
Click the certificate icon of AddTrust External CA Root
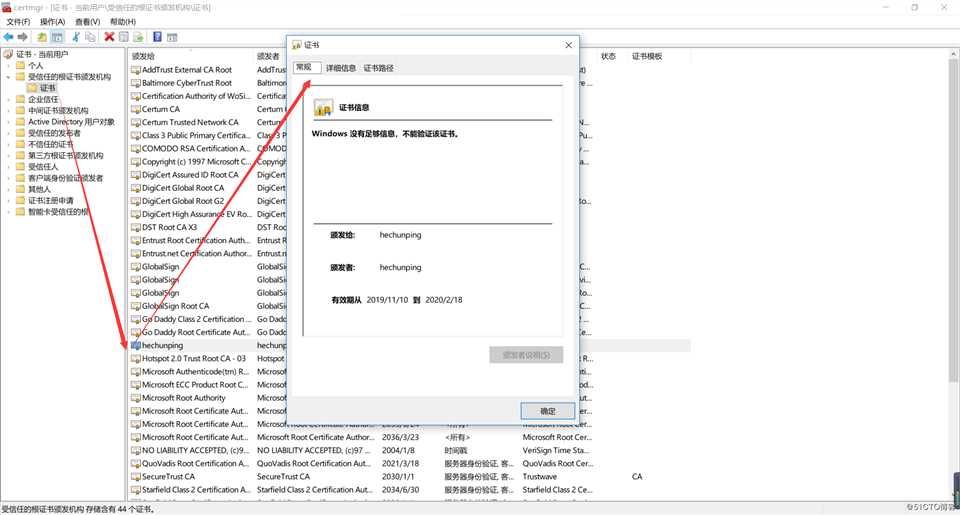[x=135, y=70]
